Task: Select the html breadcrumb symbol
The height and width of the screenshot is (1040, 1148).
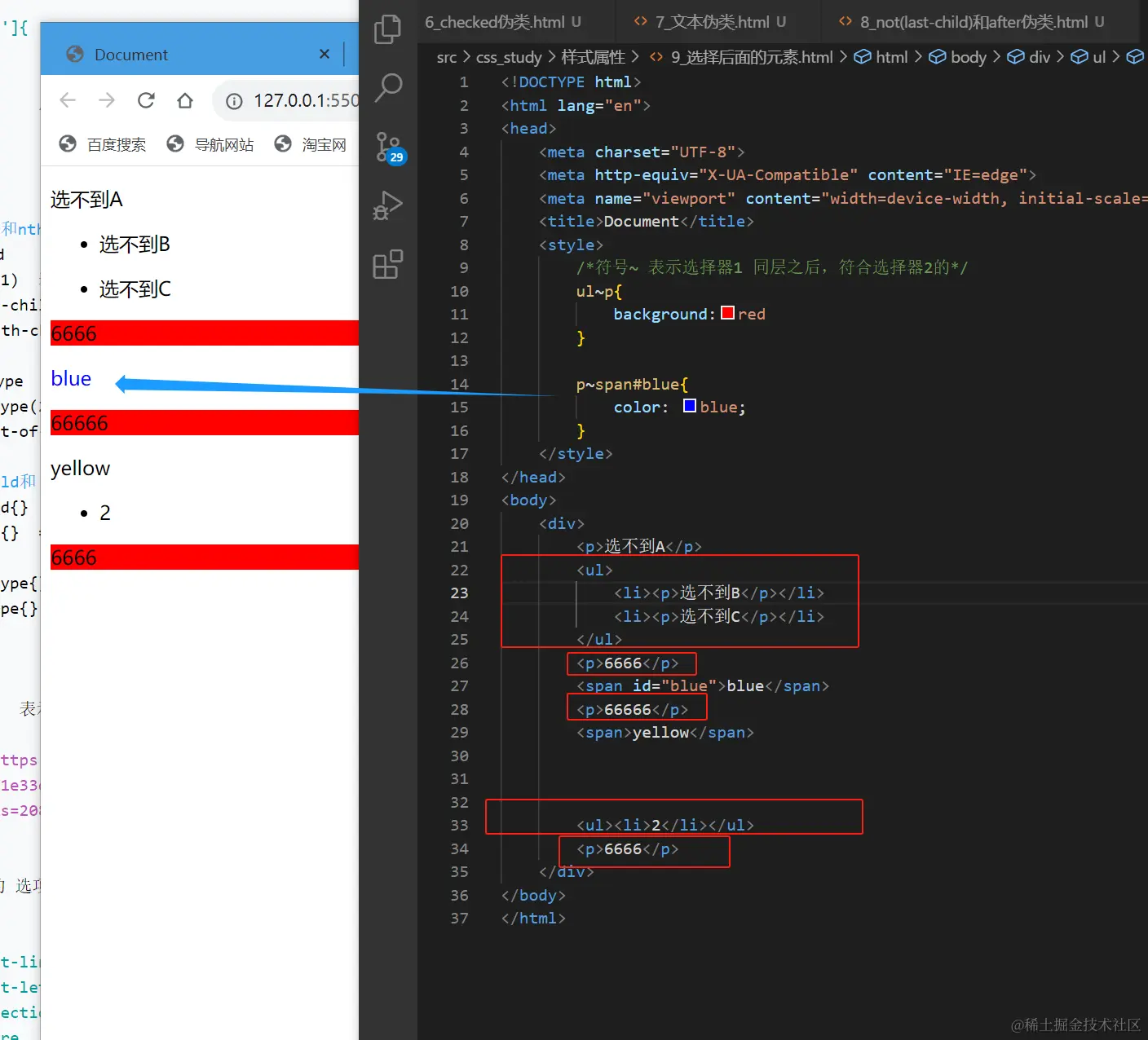Action: [881, 57]
